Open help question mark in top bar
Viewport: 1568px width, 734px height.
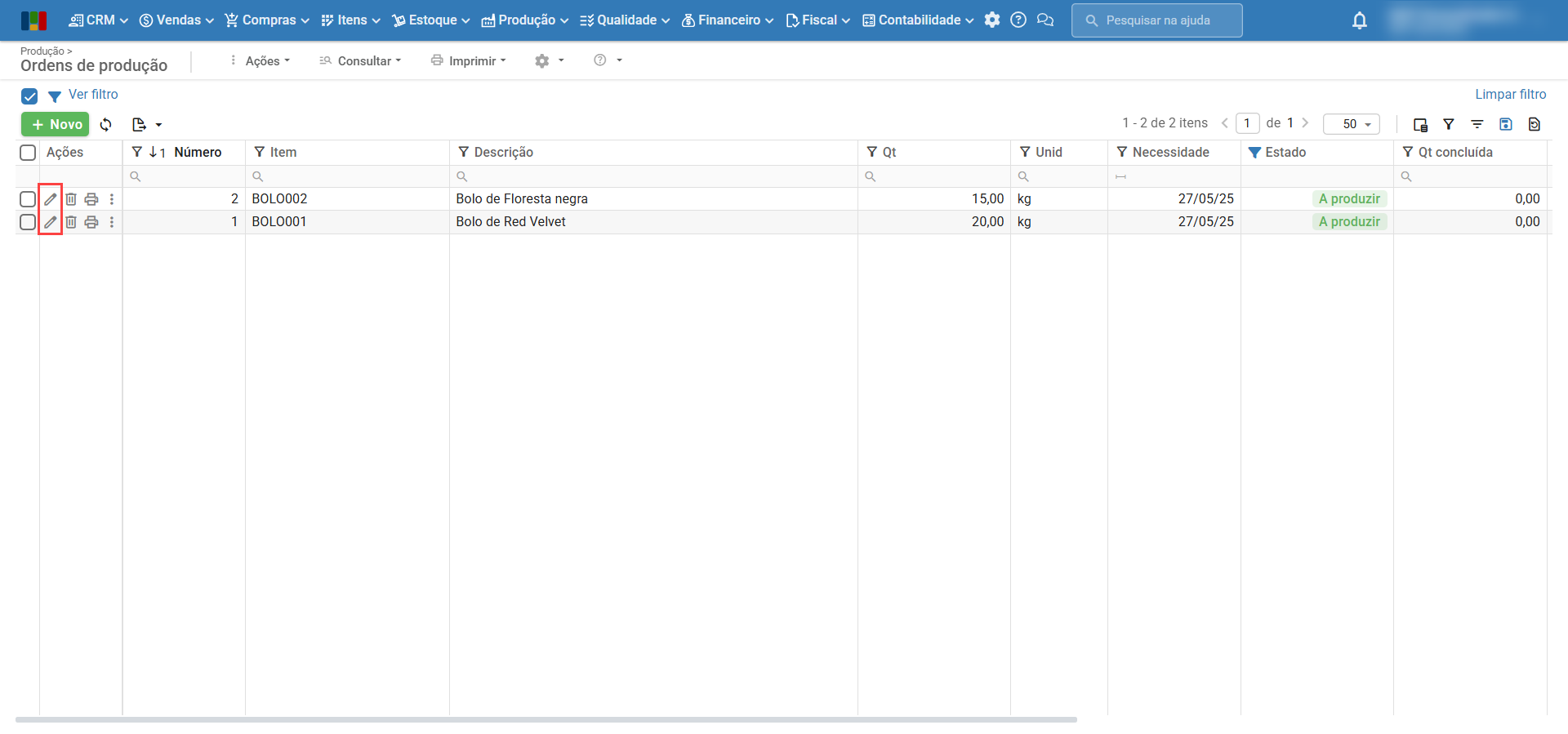(1018, 20)
